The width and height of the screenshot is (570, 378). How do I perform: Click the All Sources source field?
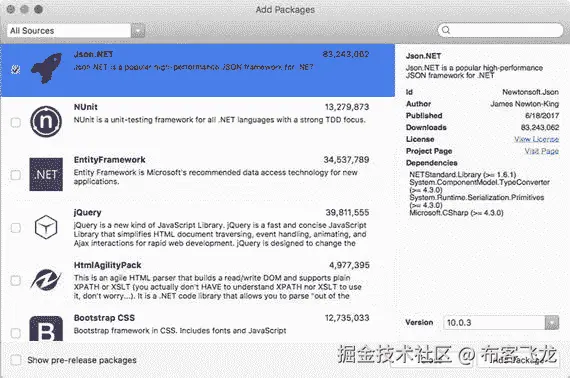69,31
